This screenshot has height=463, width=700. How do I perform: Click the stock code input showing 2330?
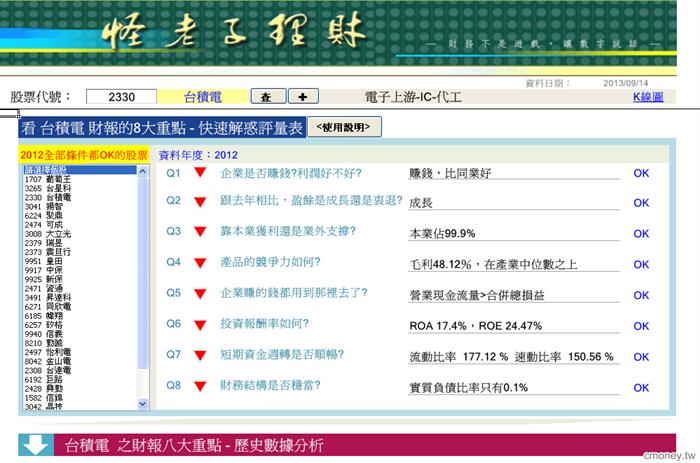coord(121,97)
